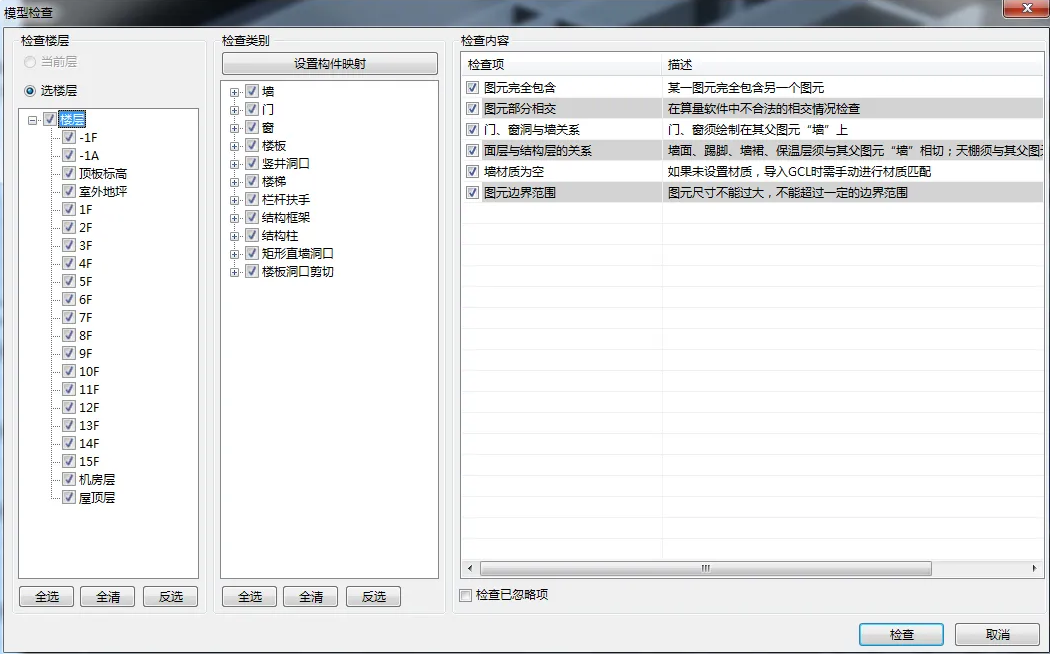1050x654 pixels.
Task: Uncheck the -1F floor checkbox
Action: click(68, 137)
